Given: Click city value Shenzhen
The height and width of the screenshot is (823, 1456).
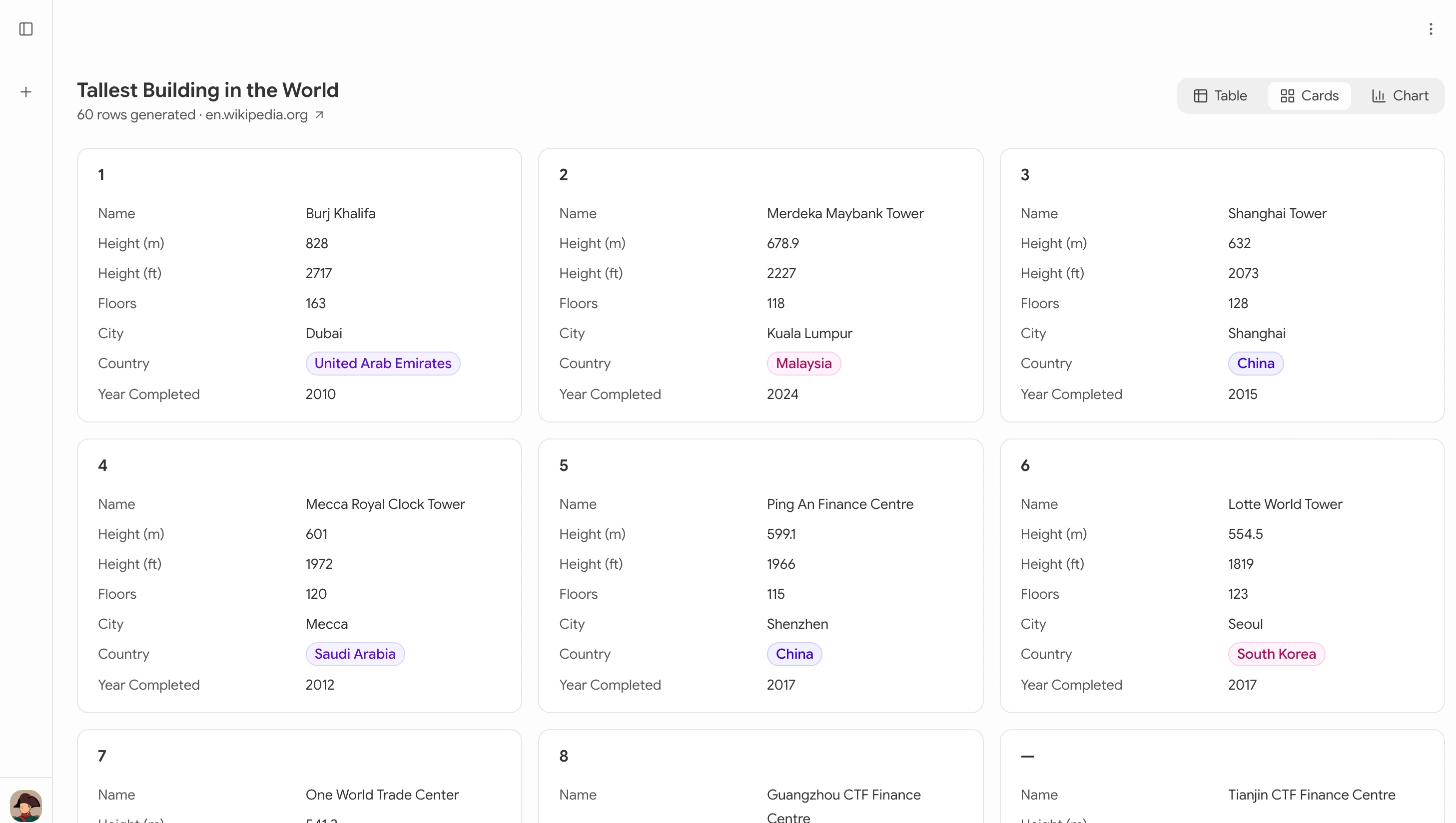Looking at the screenshot, I should (x=797, y=624).
